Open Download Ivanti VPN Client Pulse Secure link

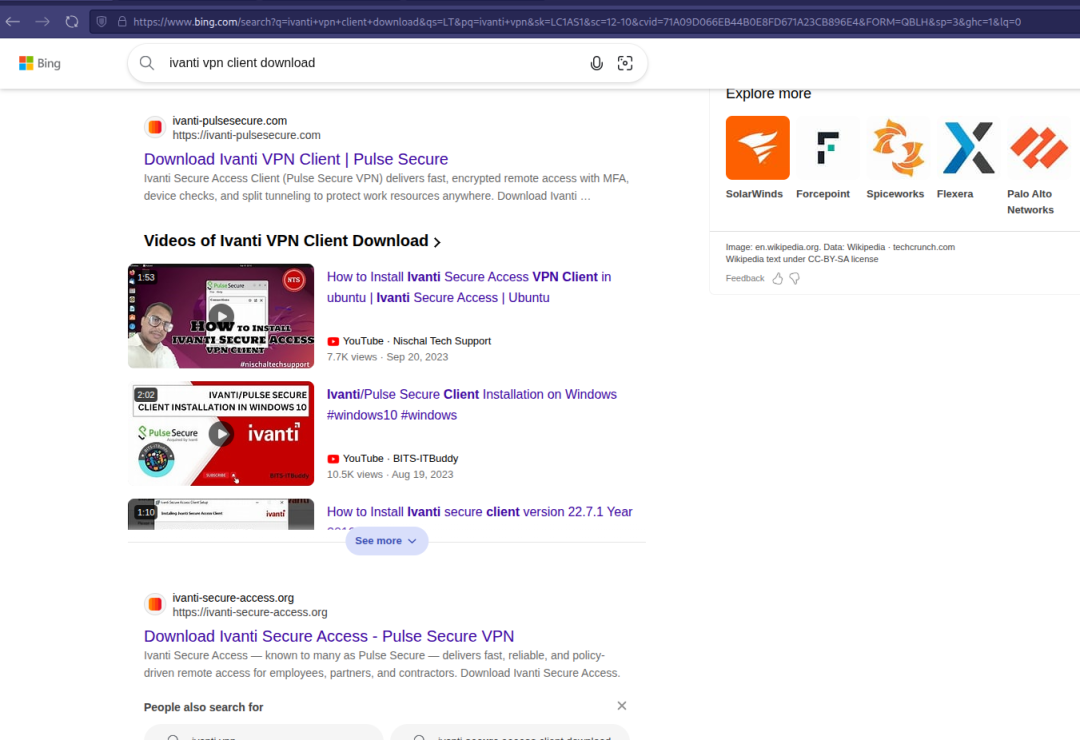tap(296, 159)
